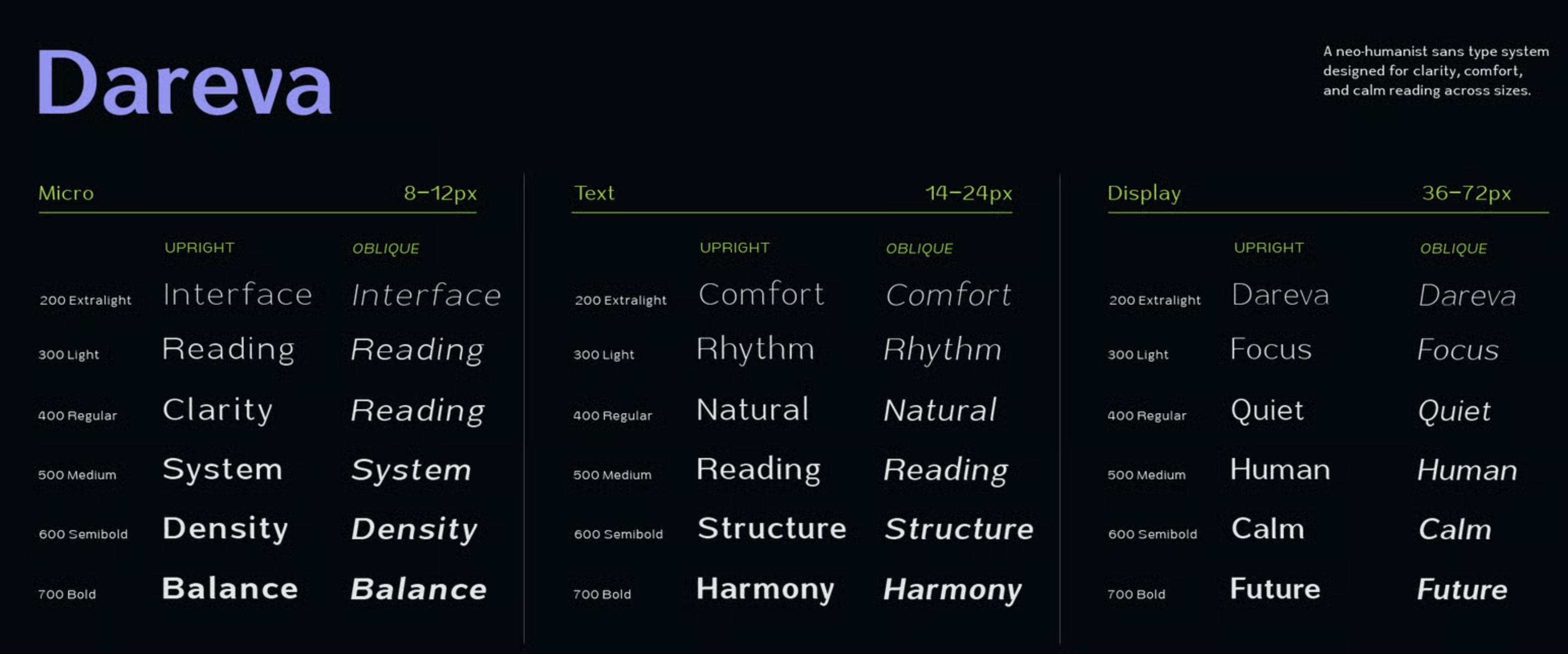Click the semibold upright Structure sample
The image size is (1568, 654).
[x=772, y=528]
